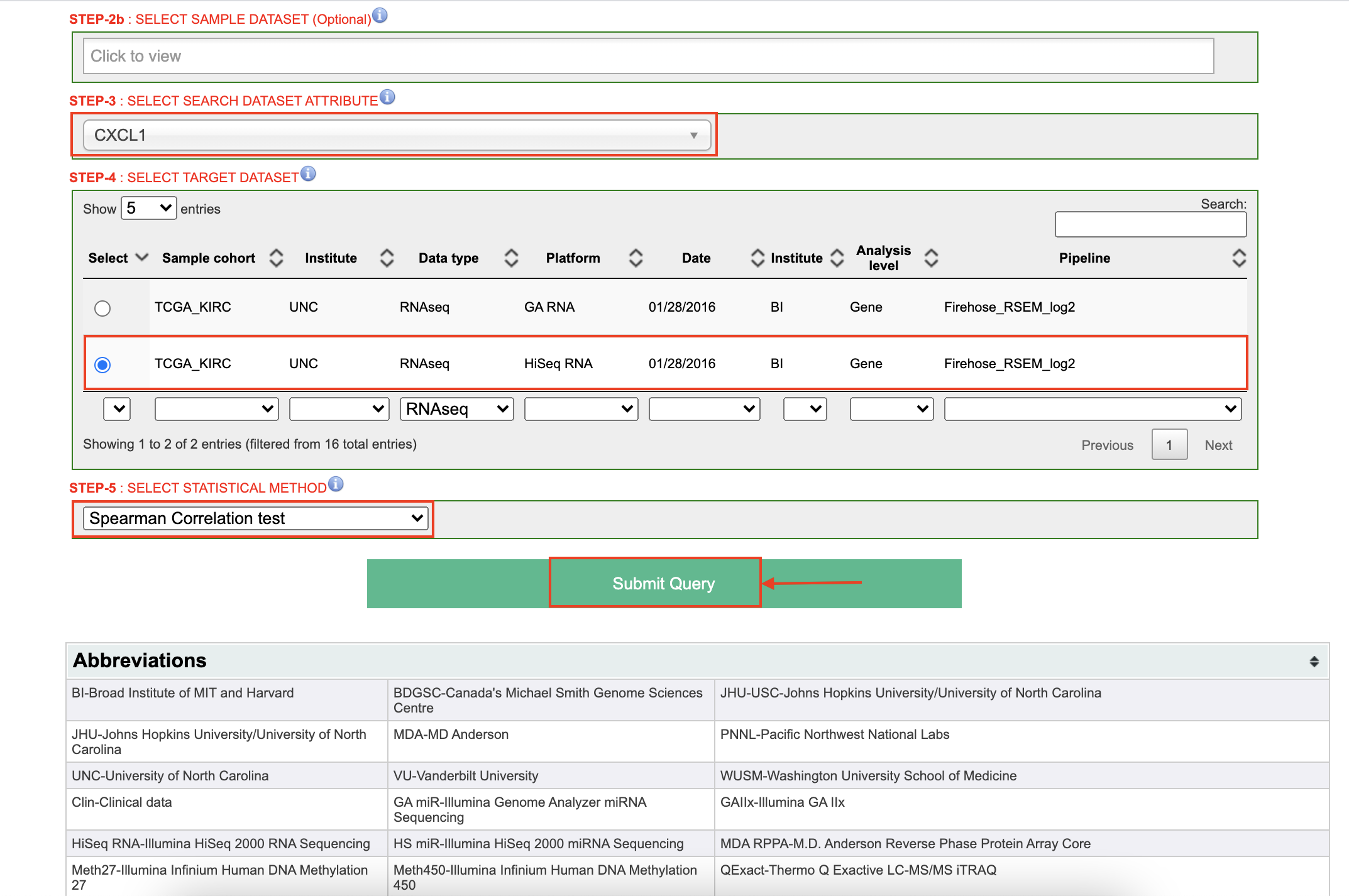Sort by Analysis level column arrows
Image resolution: width=1349 pixels, height=896 pixels.
coord(931,258)
